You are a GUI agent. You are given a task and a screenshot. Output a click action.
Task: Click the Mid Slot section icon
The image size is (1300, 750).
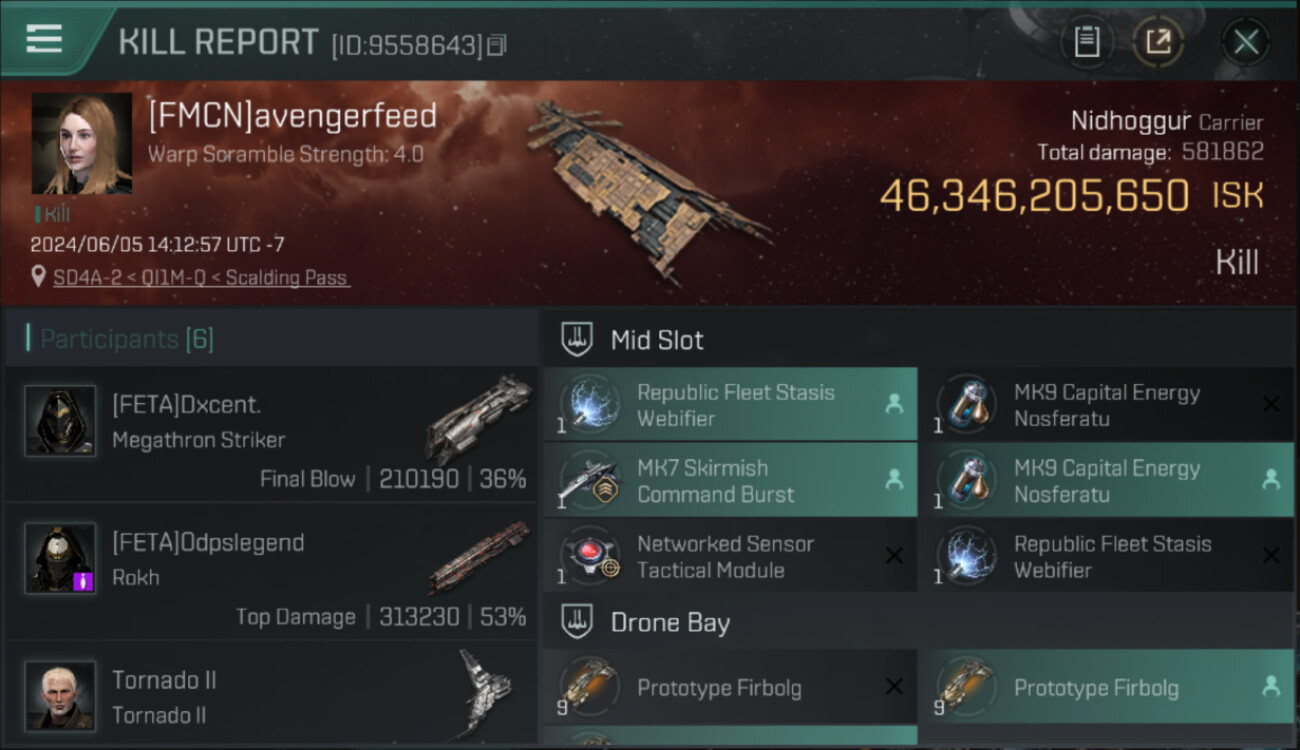pyautogui.click(x=577, y=339)
